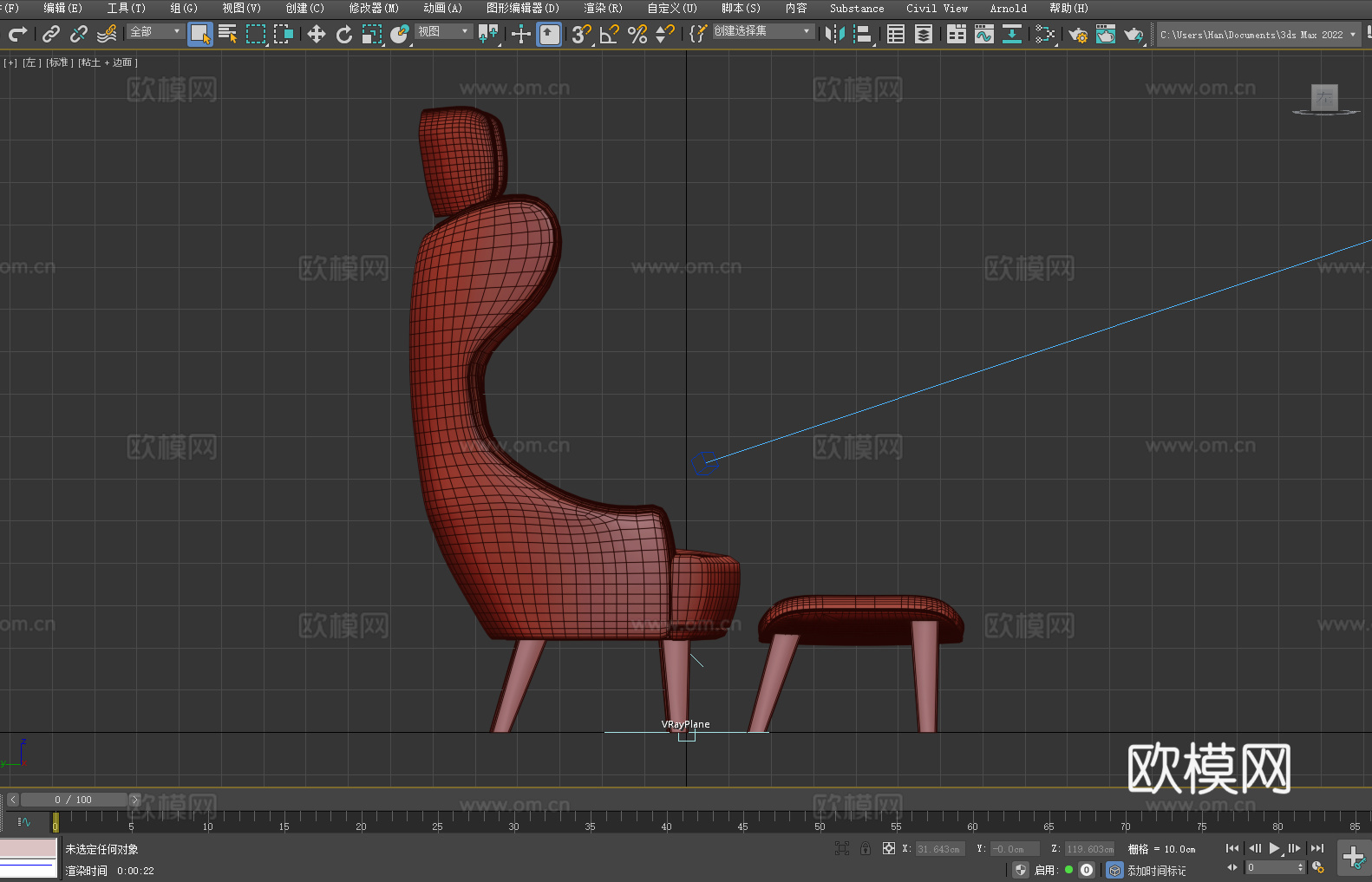Toggle the Spinner Snap button
The width and height of the screenshot is (1372, 882).
click(665, 34)
